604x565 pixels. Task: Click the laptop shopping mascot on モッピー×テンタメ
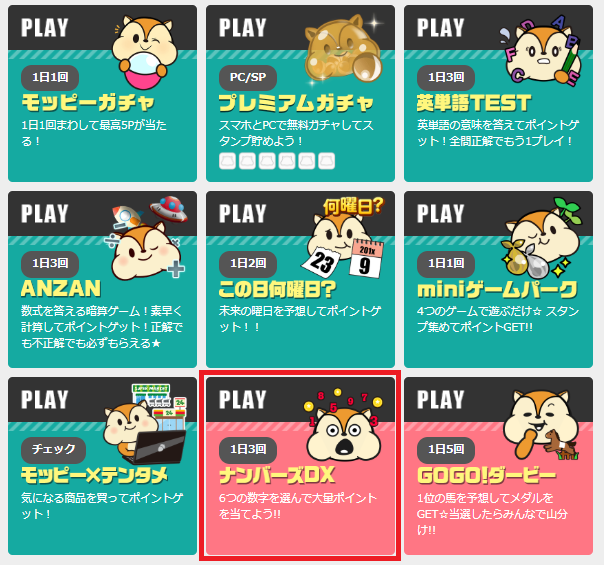click(x=146, y=424)
